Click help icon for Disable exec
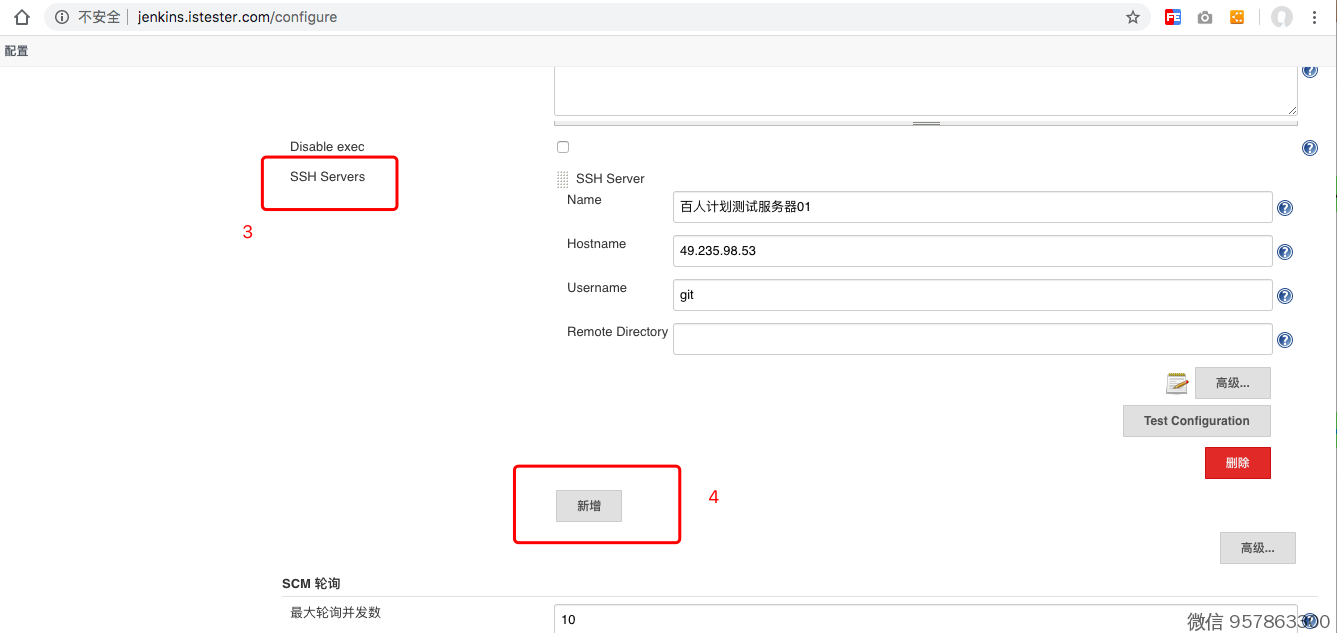 click(x=1309, y=148)
